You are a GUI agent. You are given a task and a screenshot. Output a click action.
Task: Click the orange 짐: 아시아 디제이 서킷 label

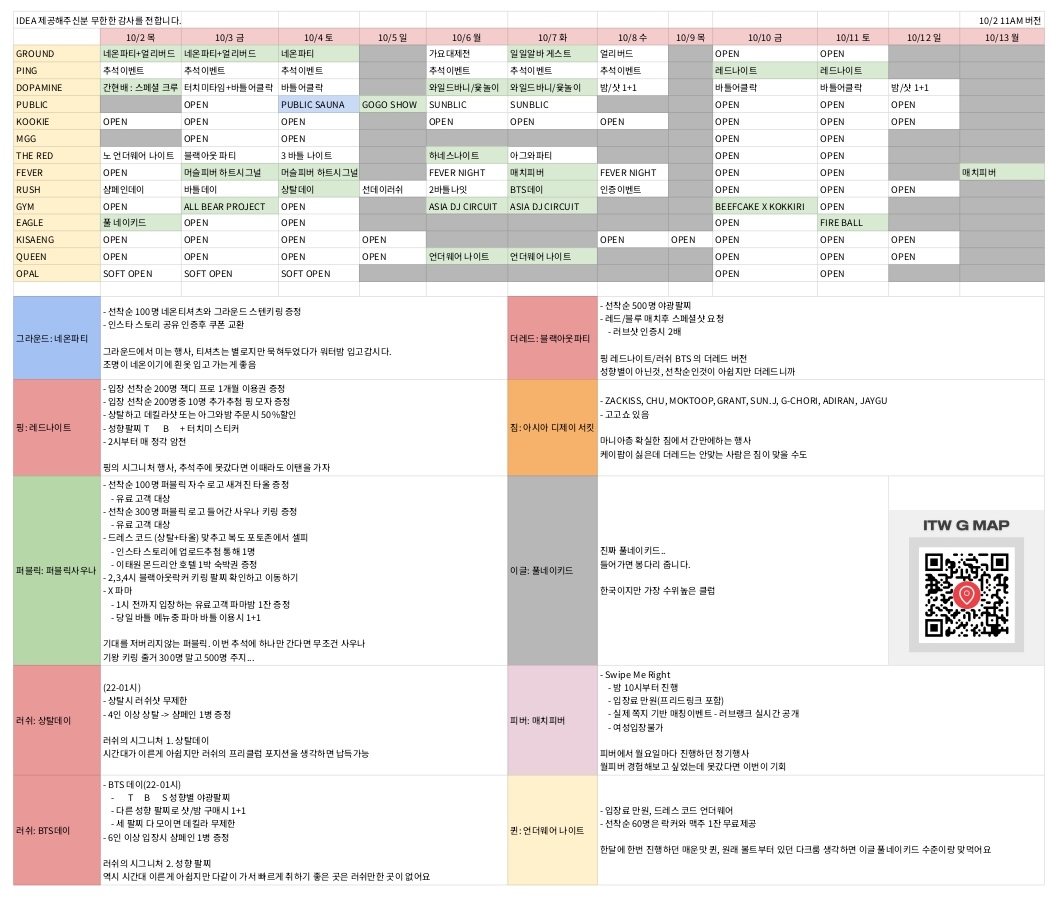click(x=553, y=427)
